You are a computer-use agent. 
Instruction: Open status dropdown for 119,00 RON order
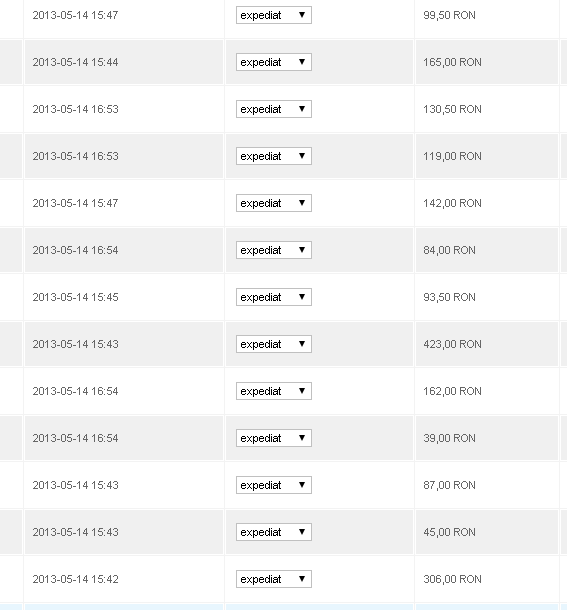[274, 156]
